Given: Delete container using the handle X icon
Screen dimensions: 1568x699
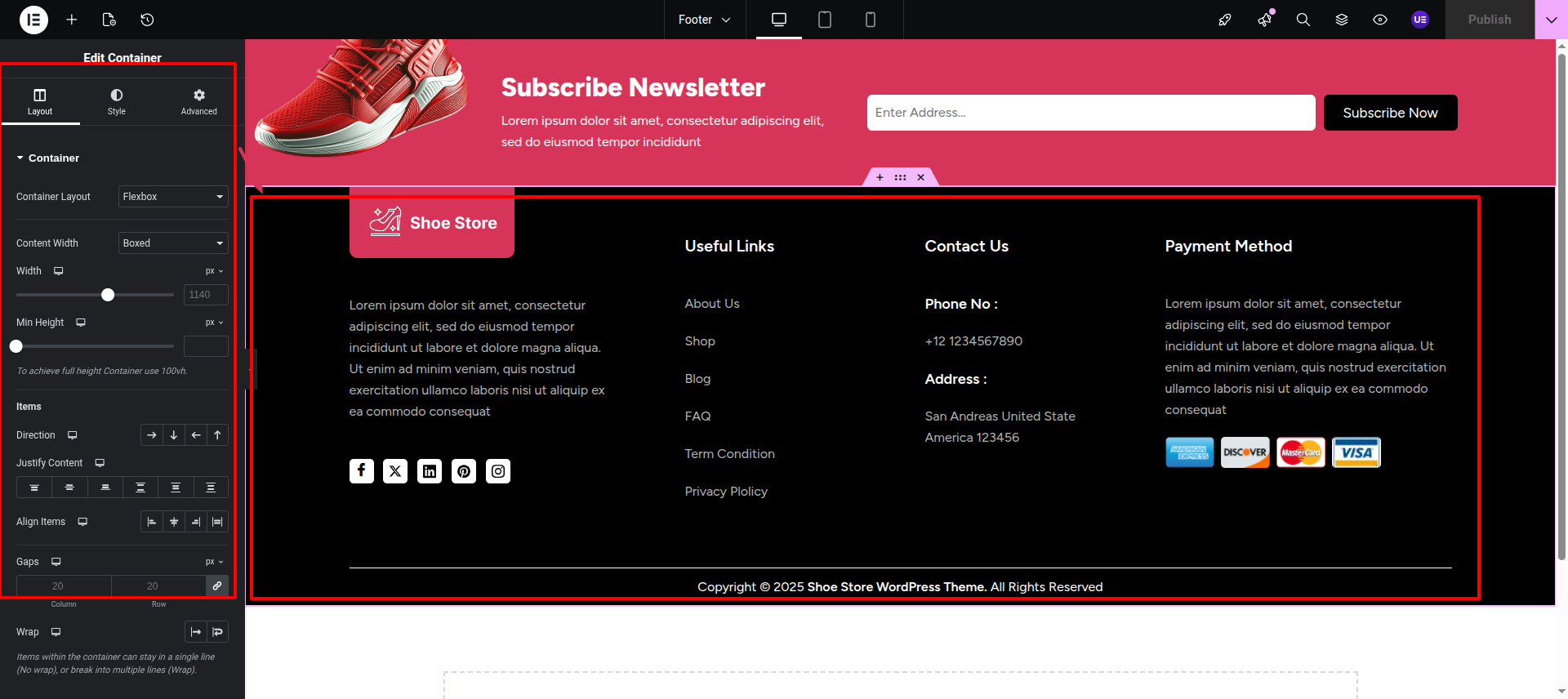Looking at the screenshot, I should 920,177.
